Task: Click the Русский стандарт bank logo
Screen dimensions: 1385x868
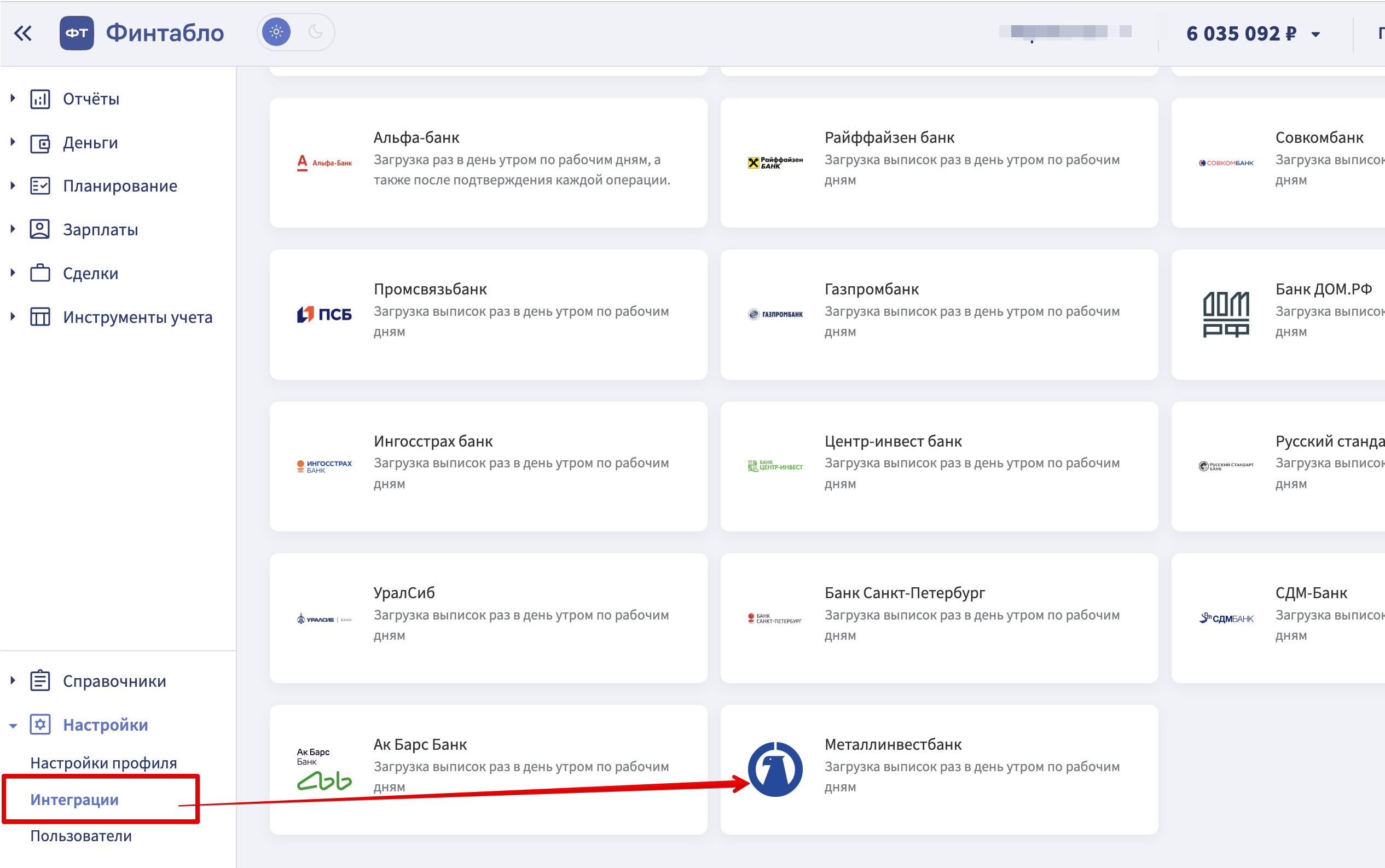Action: (1226, 466)
